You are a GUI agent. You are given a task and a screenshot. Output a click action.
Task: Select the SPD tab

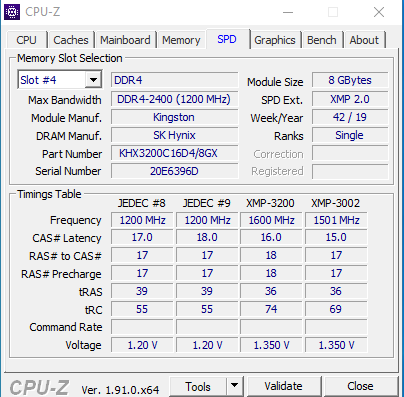pyautogui.click(x=227, y=39)
